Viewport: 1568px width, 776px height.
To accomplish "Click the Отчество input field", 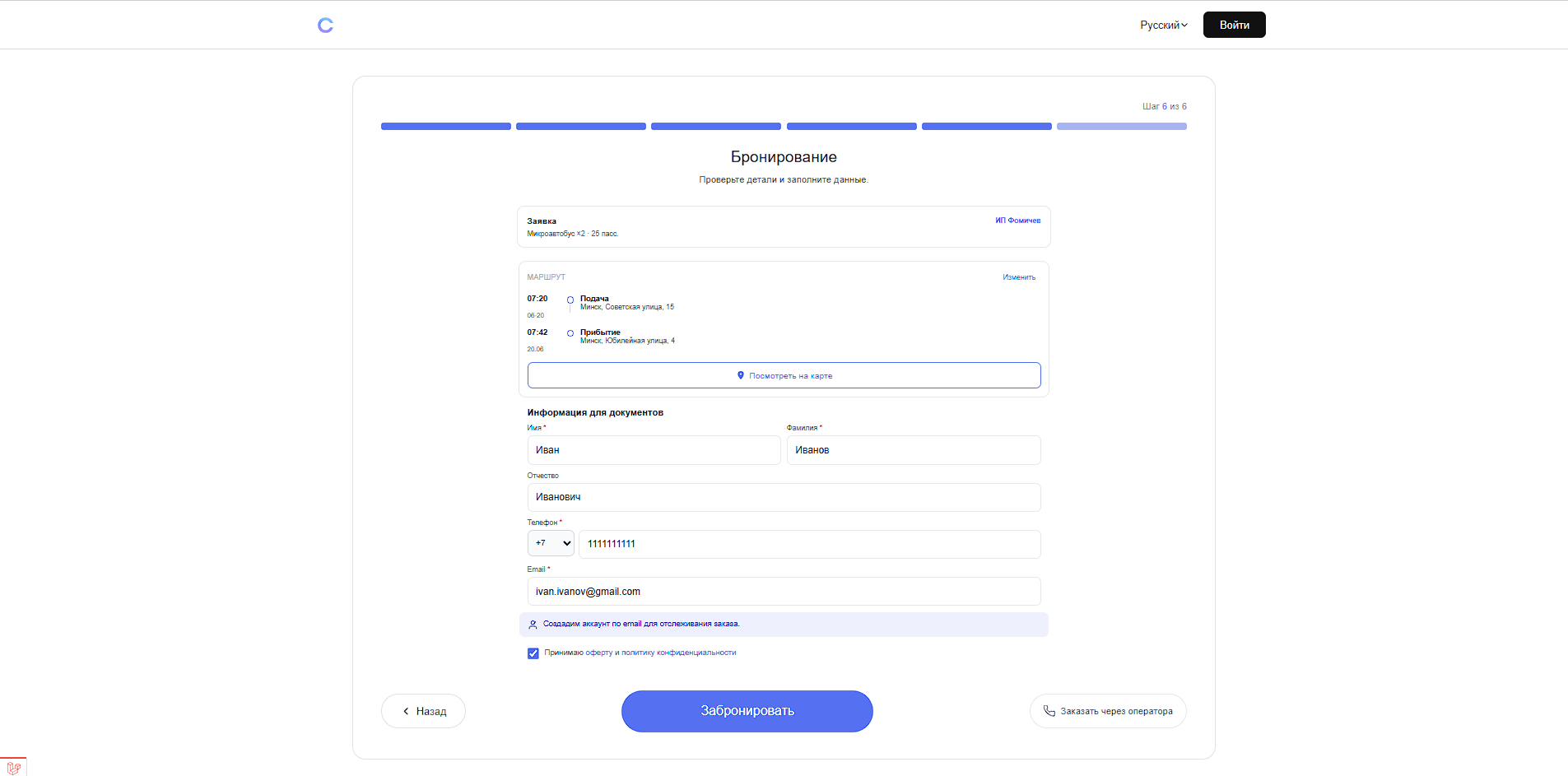I will click(784, 497).
